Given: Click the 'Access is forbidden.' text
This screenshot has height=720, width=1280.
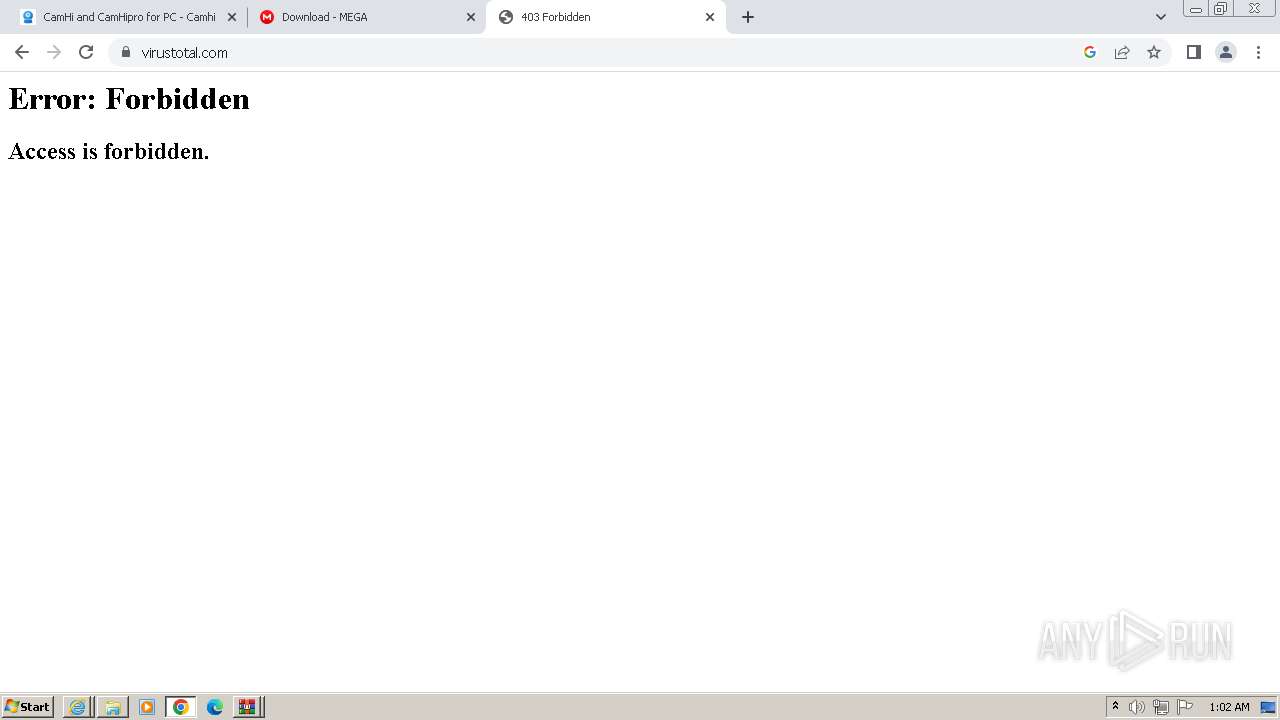Looking at the screenshot, I should pos(109,151).
